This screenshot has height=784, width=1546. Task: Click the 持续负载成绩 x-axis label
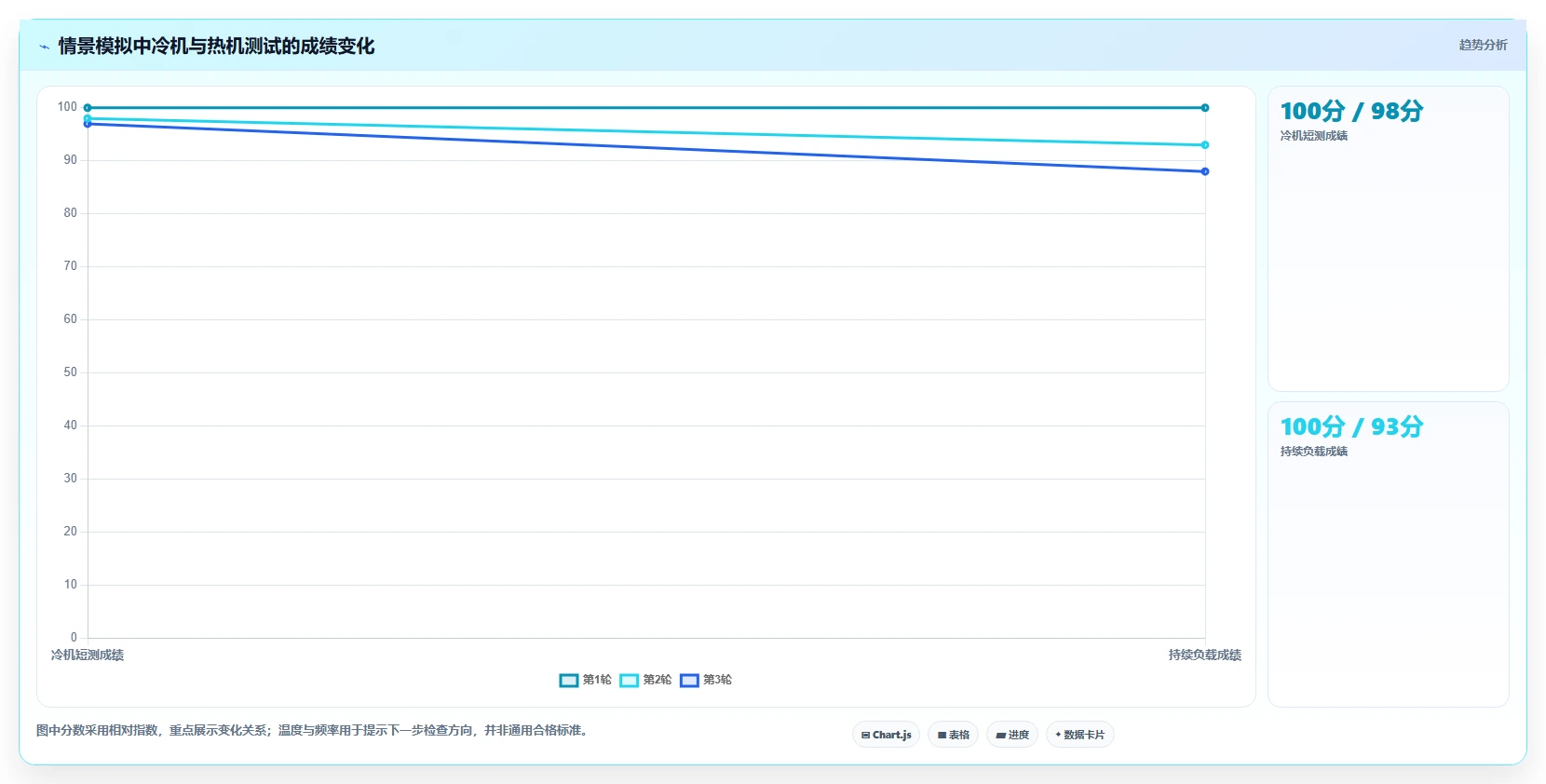tap(1205, 656)
